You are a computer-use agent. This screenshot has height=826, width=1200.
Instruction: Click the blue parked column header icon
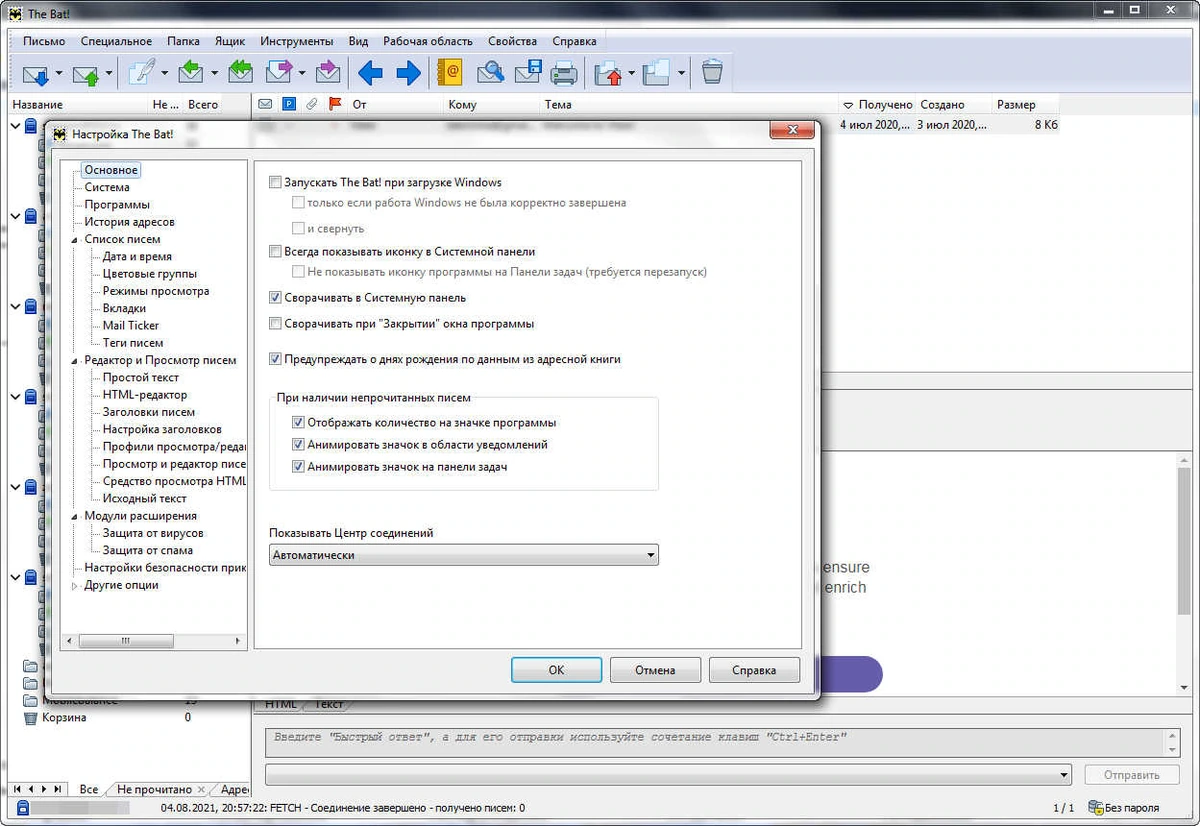(x=289, y=104)
